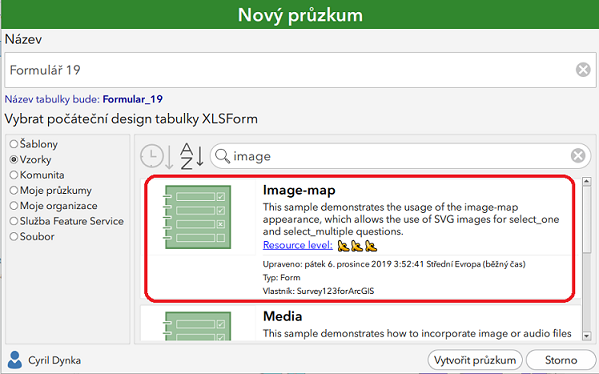Click the Image-map form thumbnail

pyautogui.click(x=198, y=217)
